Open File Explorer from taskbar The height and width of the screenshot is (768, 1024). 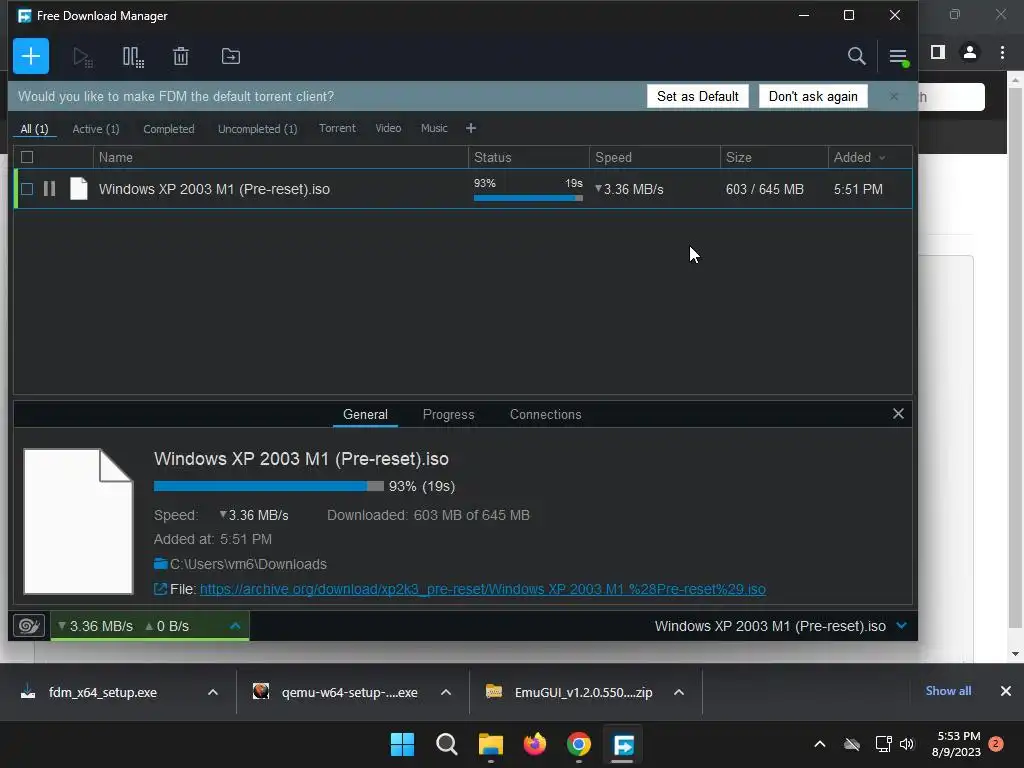(490, 744)
